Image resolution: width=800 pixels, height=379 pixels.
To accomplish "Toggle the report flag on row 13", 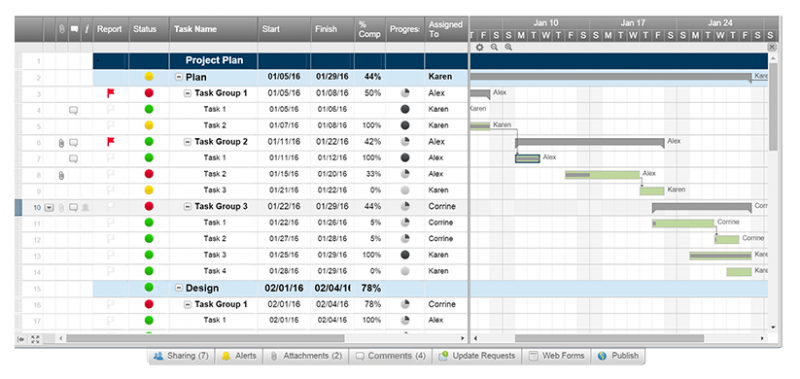I will pyautogui.click(x=110, y=255).
